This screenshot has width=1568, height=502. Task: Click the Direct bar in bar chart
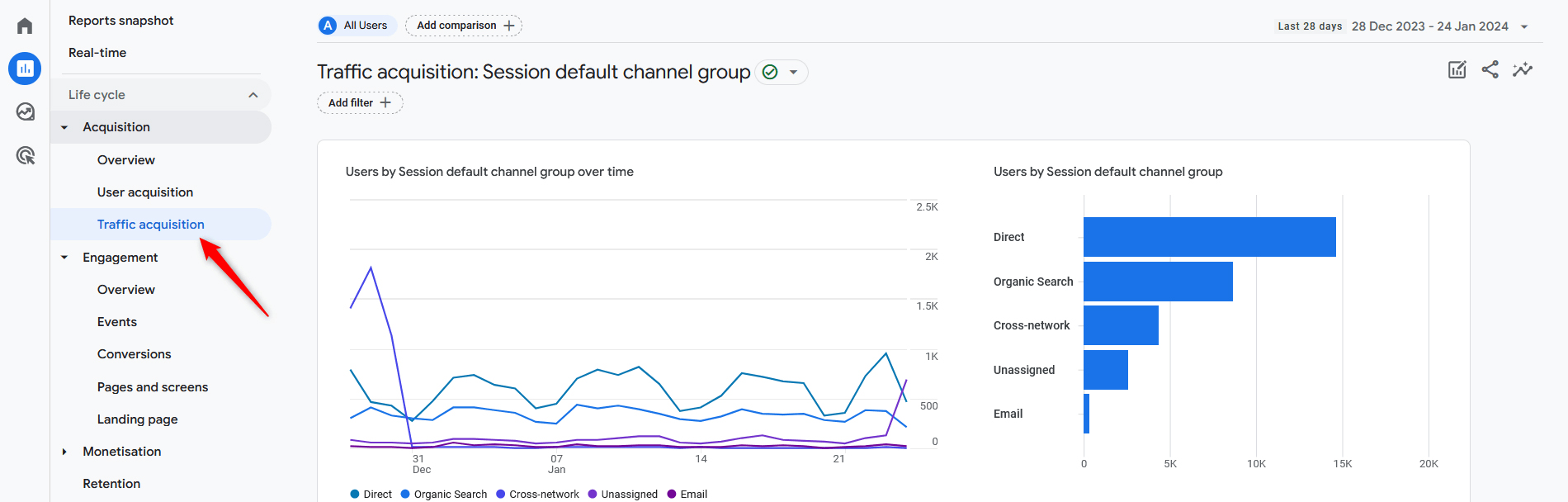[1209, 237]
